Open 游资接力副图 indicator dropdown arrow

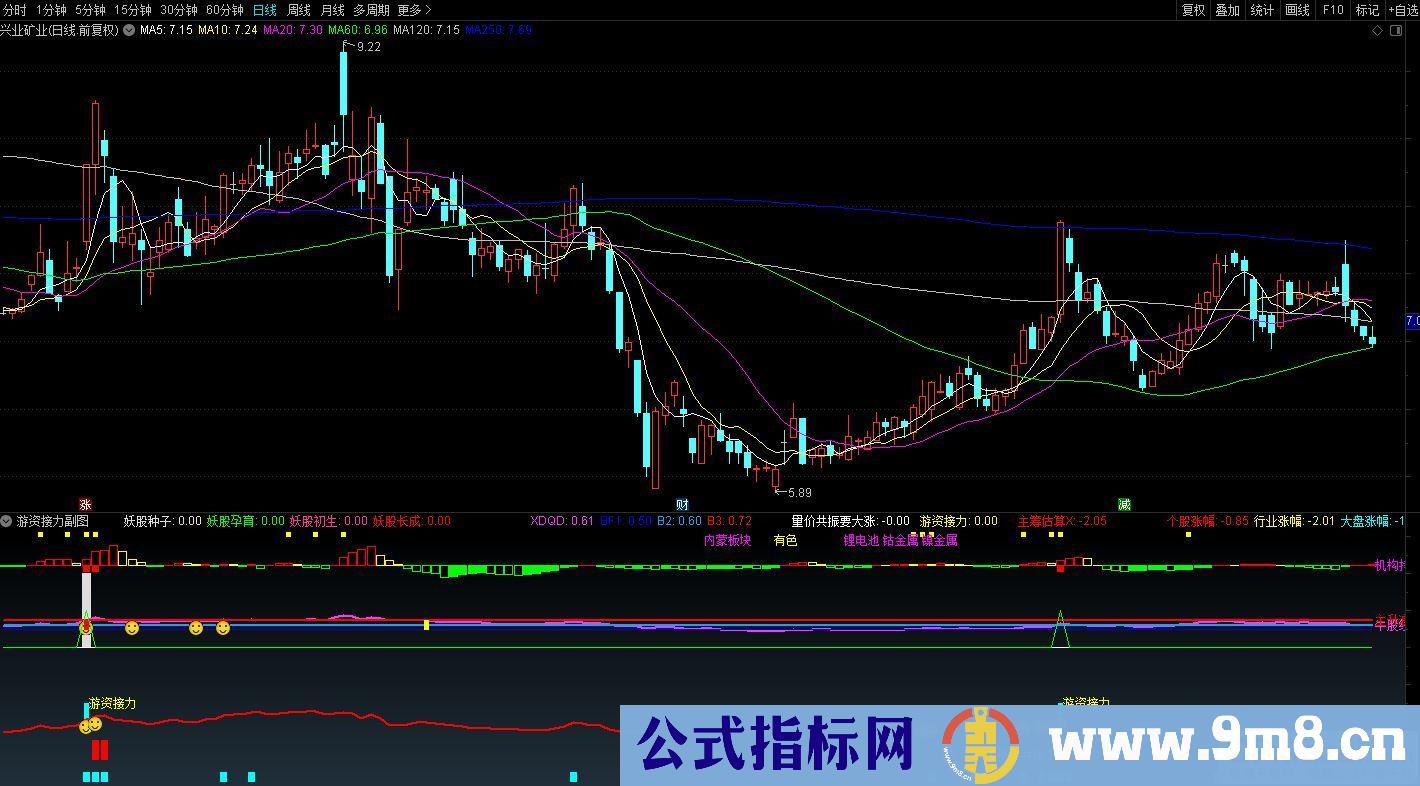[x=7, y=521]
